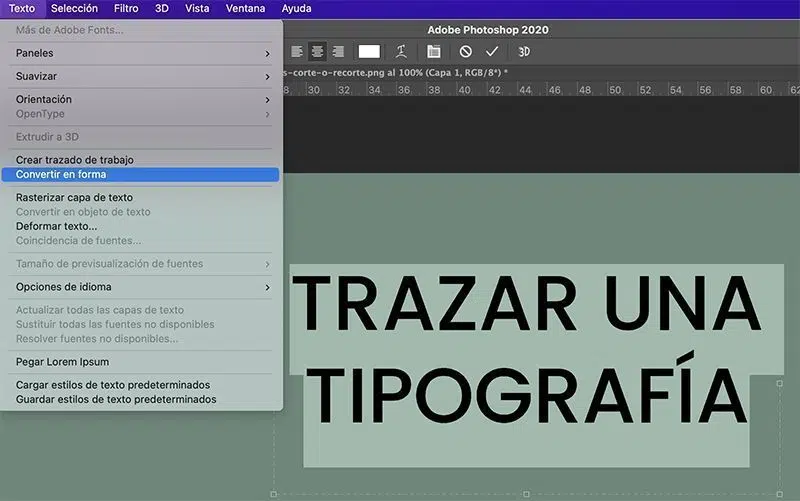This screenshot has width=800, height=501.
Task: Open the Ayuda menu
Action: [x=296, y=9]
